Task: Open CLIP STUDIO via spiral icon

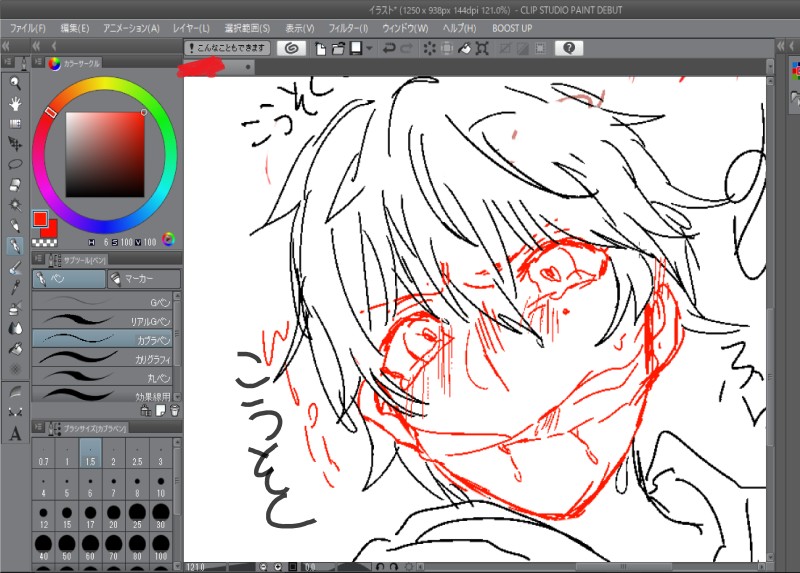Action: (291, 48)
